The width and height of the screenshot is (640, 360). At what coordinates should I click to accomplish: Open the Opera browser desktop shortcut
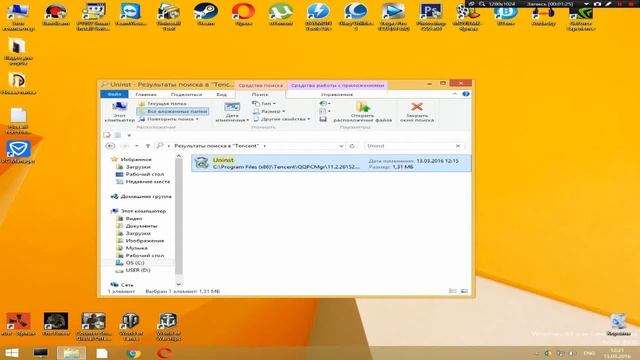(x=243, y=15)
